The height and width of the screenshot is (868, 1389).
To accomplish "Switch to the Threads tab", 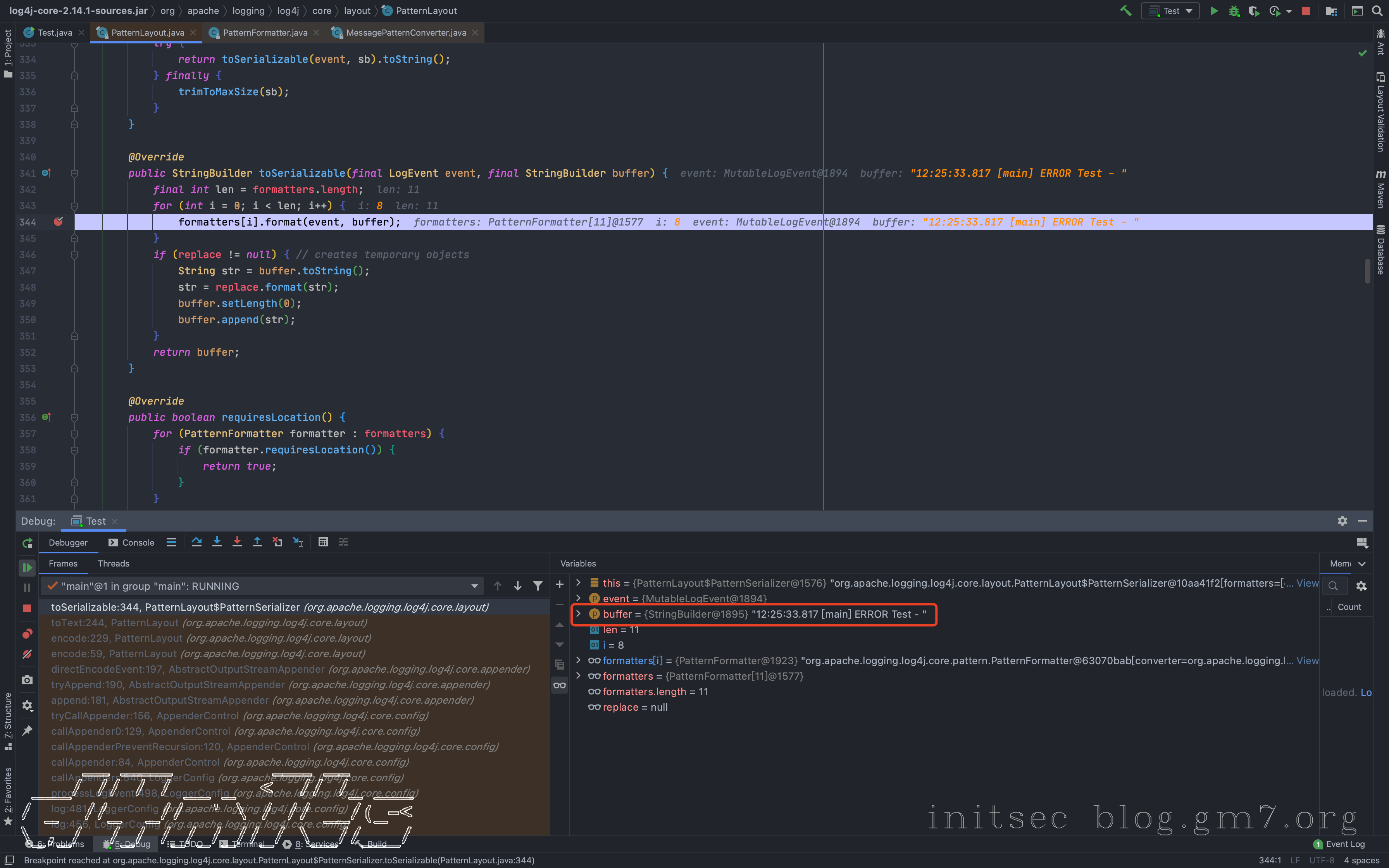I will 114,563.
